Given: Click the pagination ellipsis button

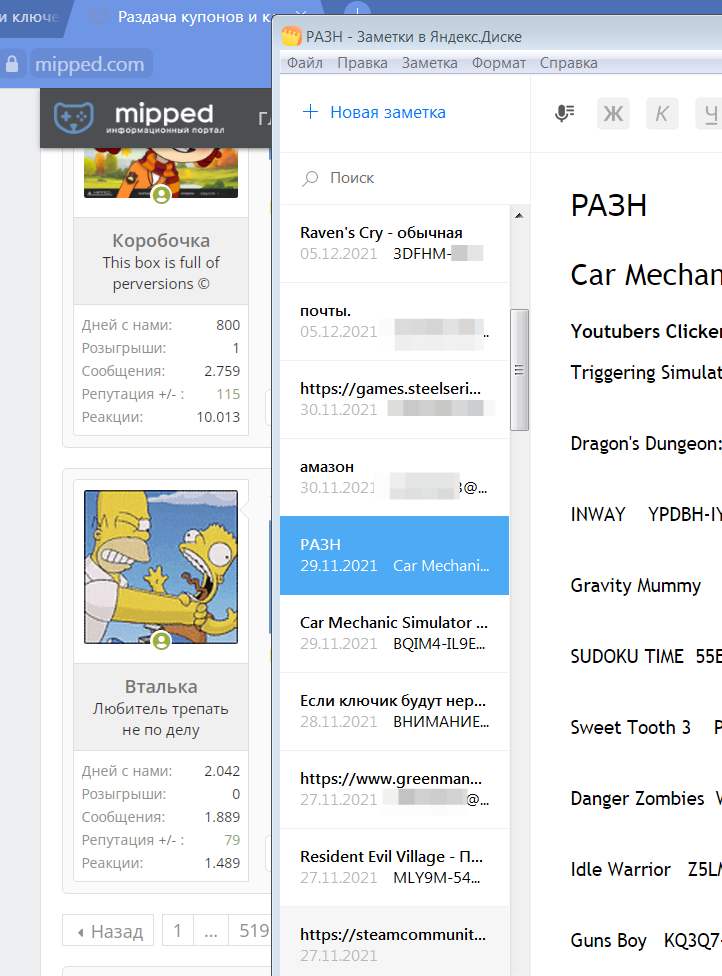Looking at the screenshot, I should 211,931.
